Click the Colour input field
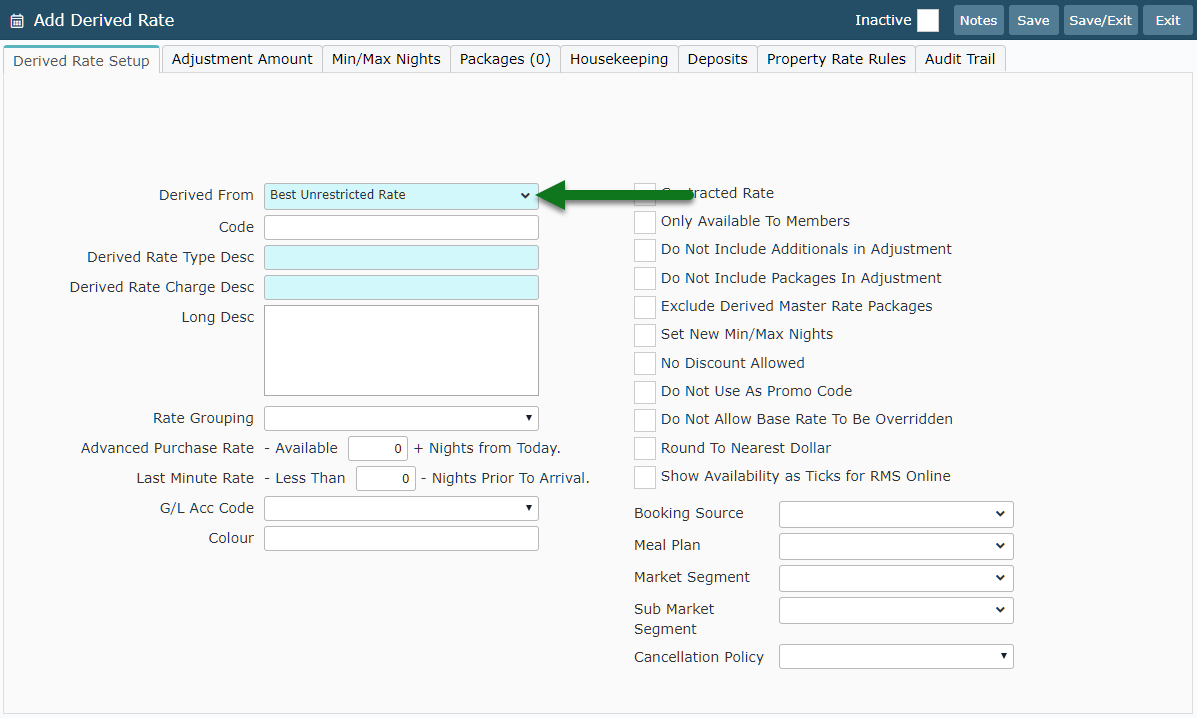1197x718 pixels. coord(401,539)
